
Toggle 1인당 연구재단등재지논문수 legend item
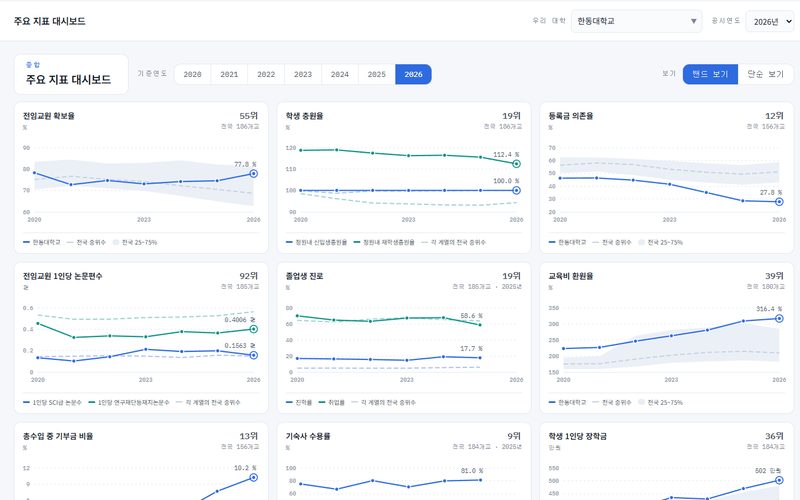click(x=129, y=403)
